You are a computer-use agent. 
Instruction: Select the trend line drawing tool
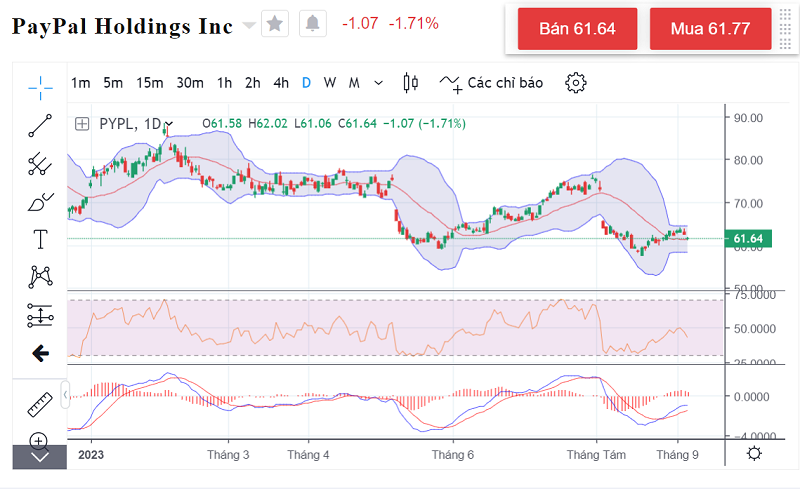[x=40, y=125]
